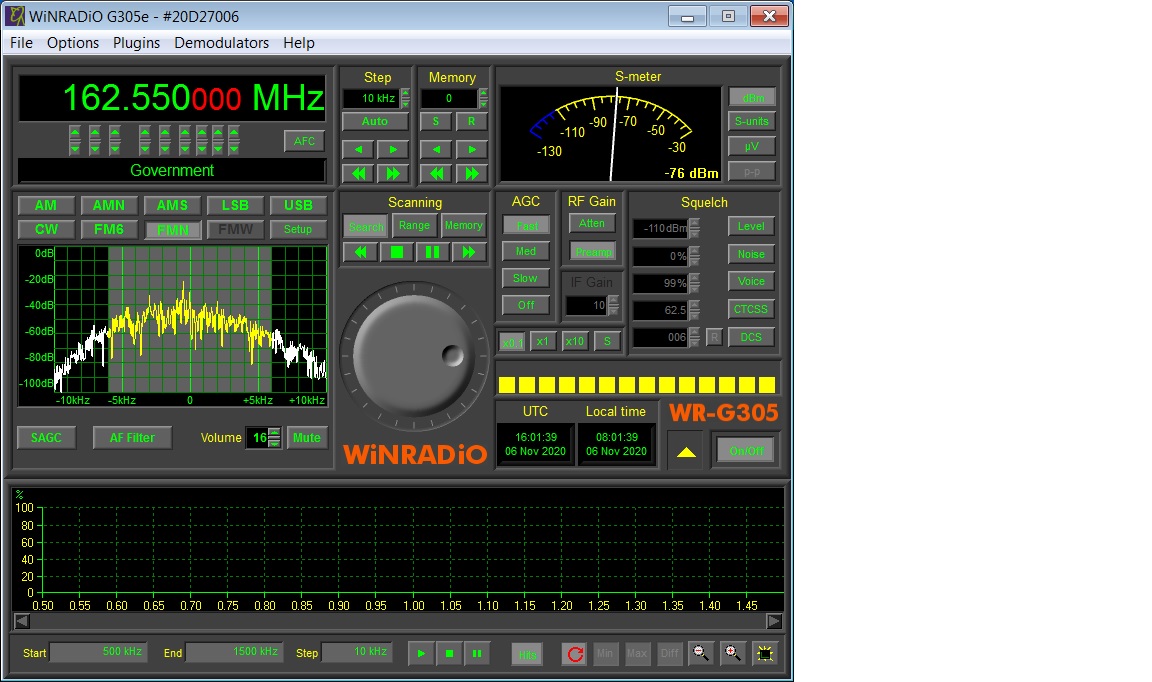Increase the Volume spinner value

coord(274,433)
